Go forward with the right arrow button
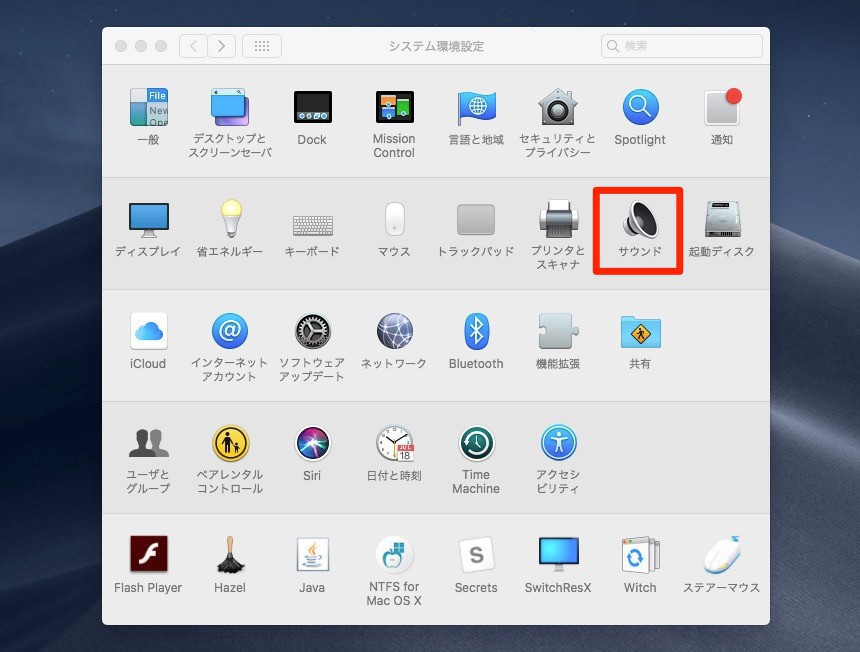 [222, 46]
